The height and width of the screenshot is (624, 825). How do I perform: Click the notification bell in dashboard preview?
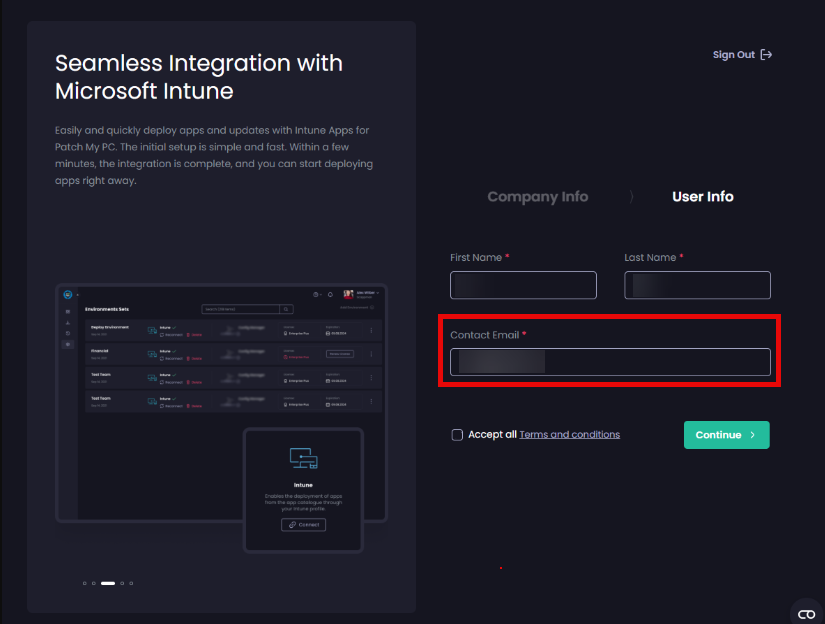coord(330,295)
